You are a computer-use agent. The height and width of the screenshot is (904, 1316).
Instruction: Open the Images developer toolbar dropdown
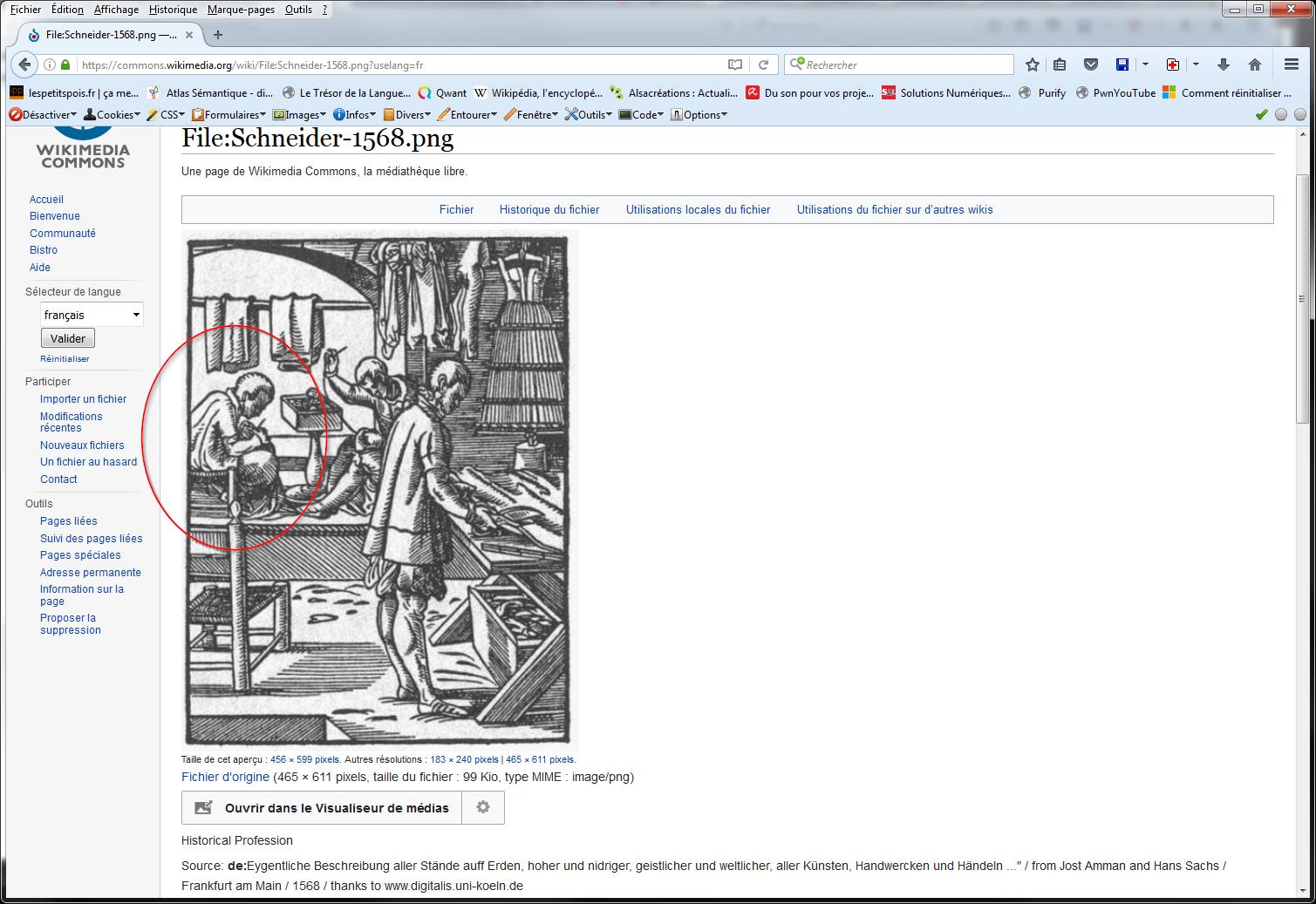click(299, 115)
